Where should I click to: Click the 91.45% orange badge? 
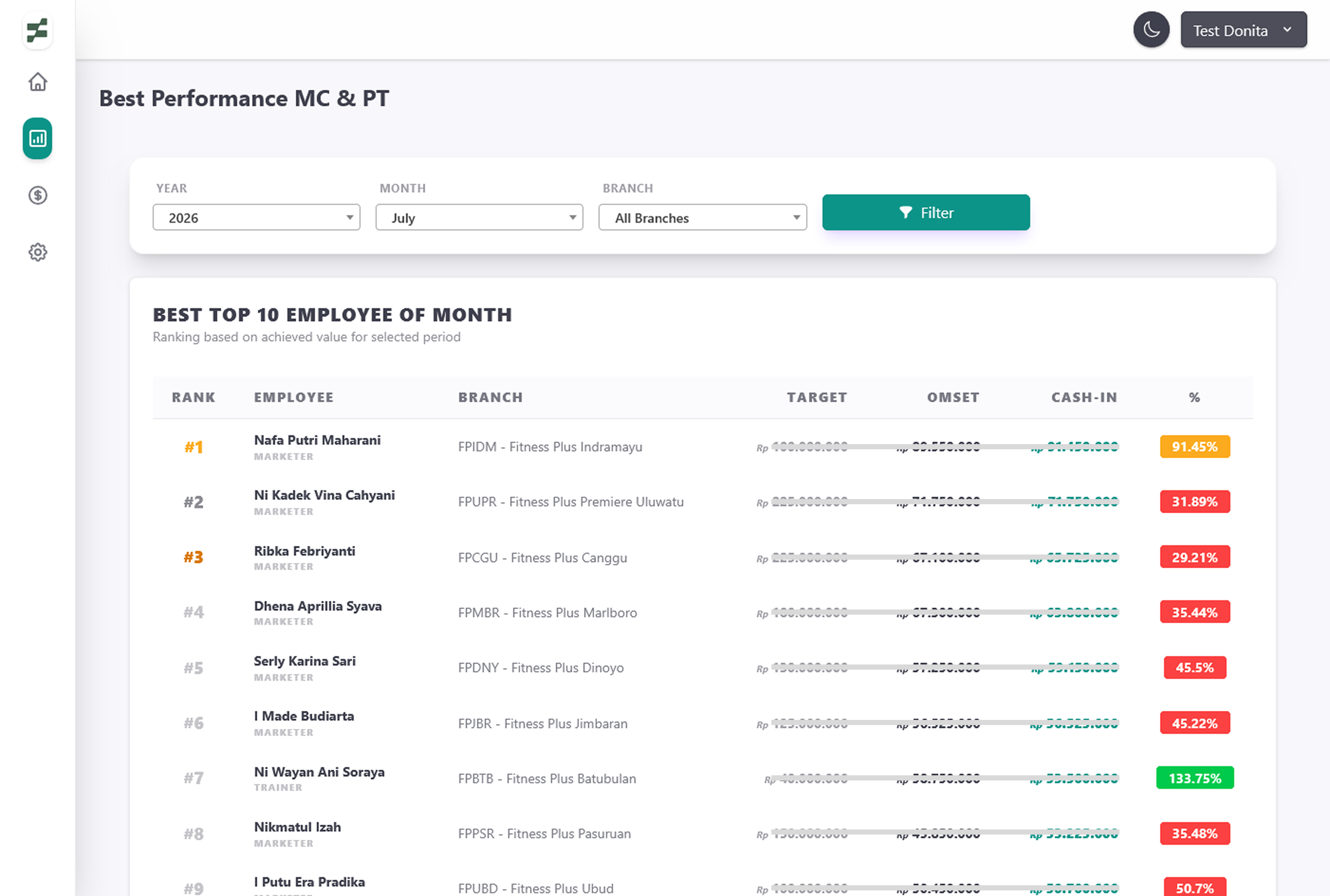click(x=1195, y=446)
